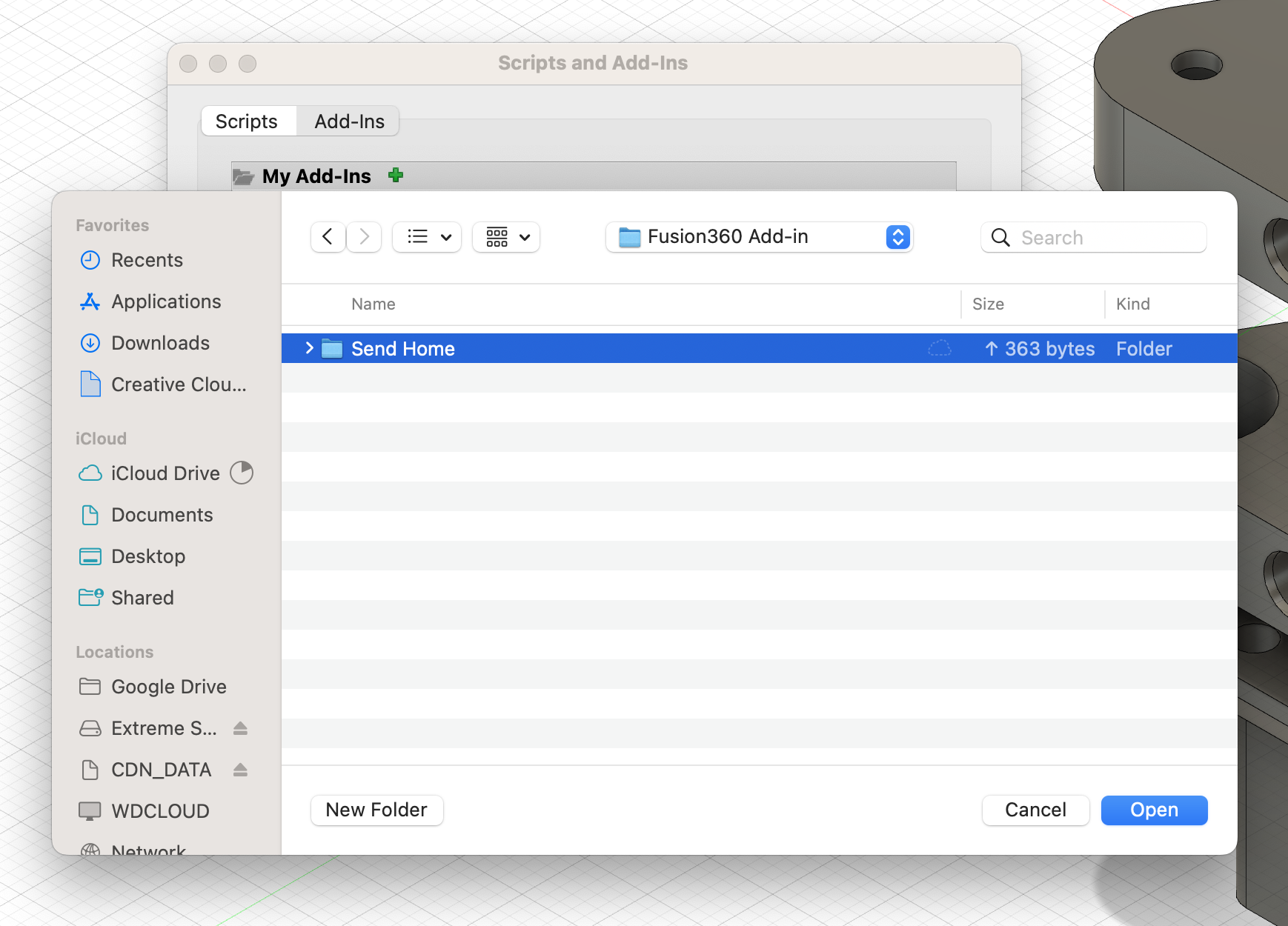Click the My Add-Ins folder icon
Image resolution: width=1288 pixels, height=926 pixels.
click(x=243, y=176)
